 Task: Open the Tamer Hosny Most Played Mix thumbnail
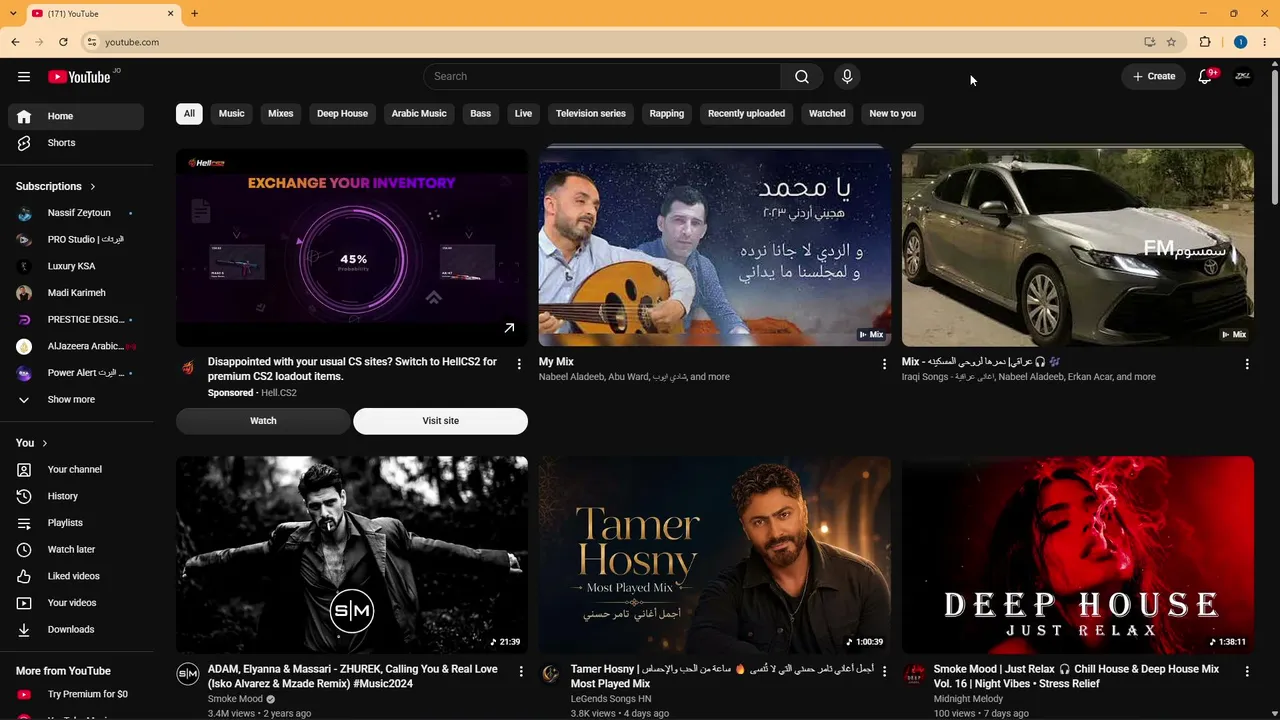(714, 555)
